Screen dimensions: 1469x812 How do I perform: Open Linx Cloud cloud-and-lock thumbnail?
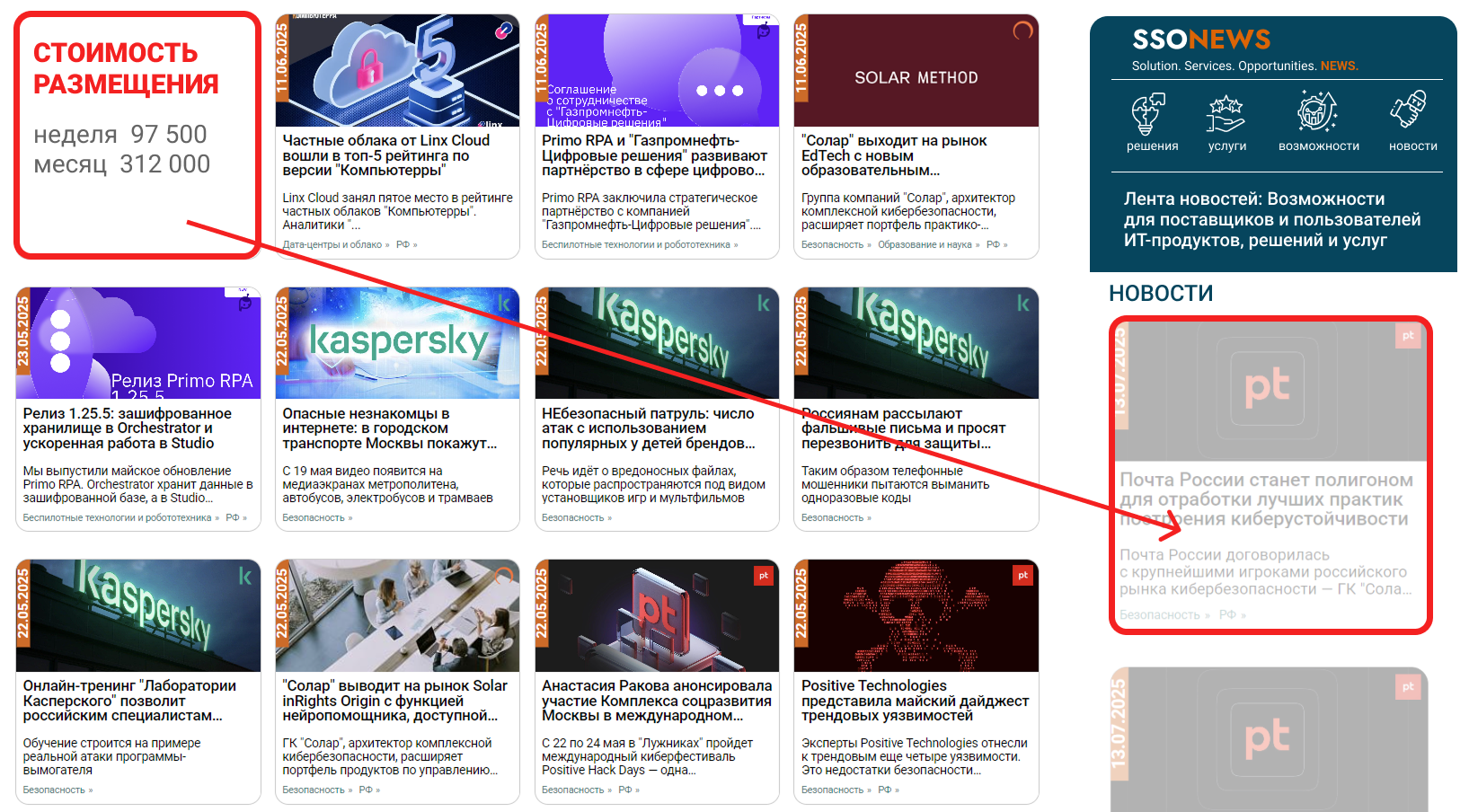397,71
